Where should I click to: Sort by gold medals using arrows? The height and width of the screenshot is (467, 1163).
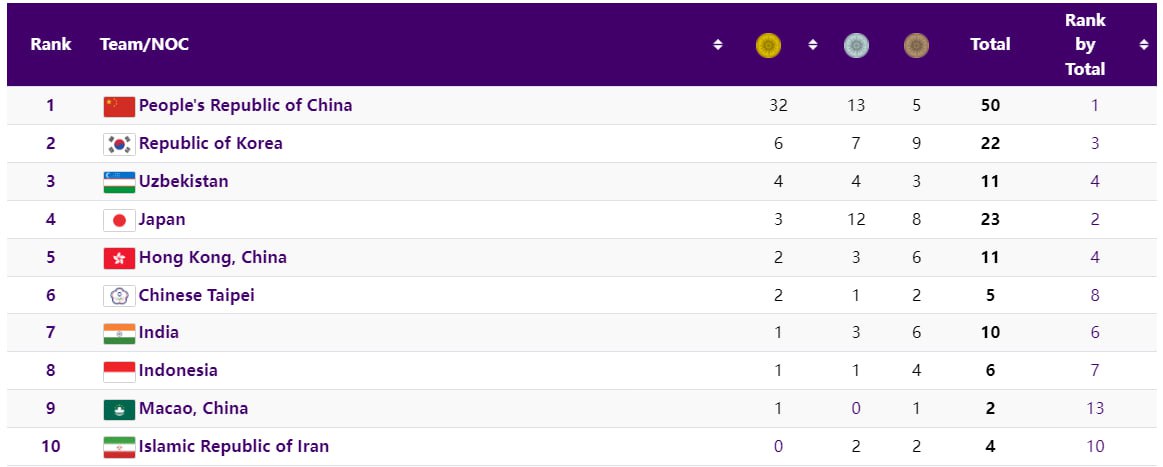click(x=813, y=45)
